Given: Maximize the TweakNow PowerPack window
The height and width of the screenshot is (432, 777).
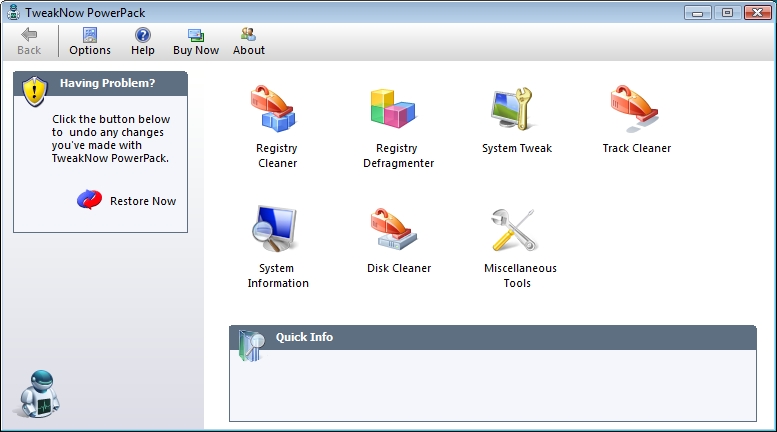Looking at the screenshot, I should 727,13.
